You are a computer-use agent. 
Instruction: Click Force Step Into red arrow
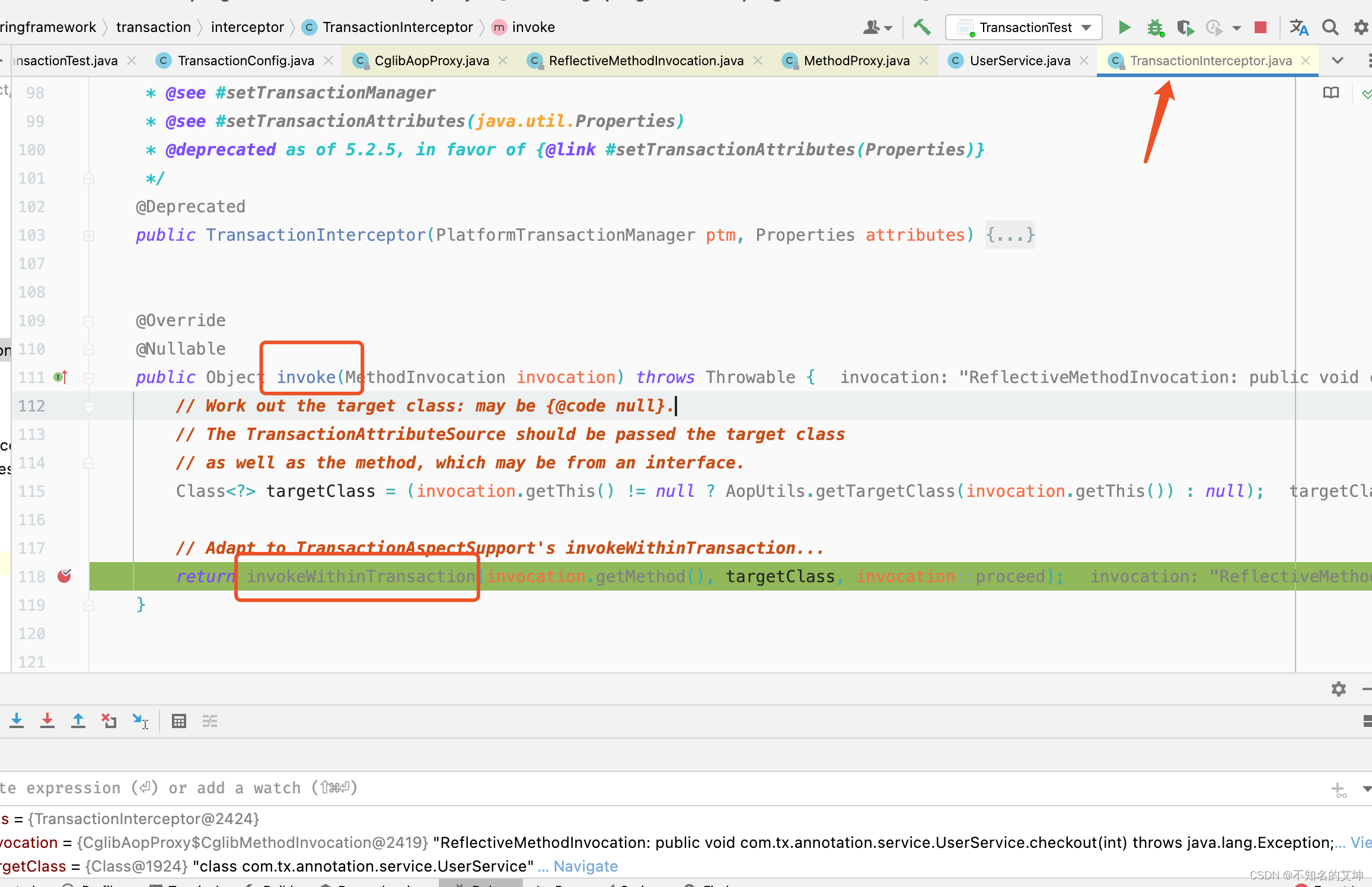coord(47,721)
